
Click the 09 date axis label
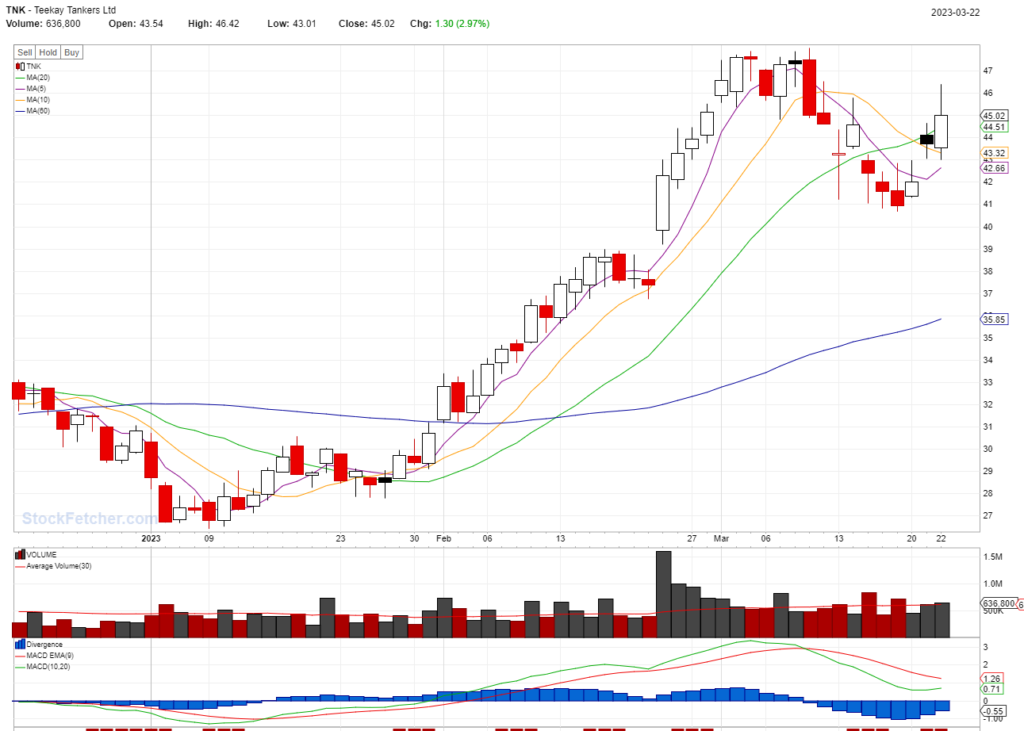point(209,539)
